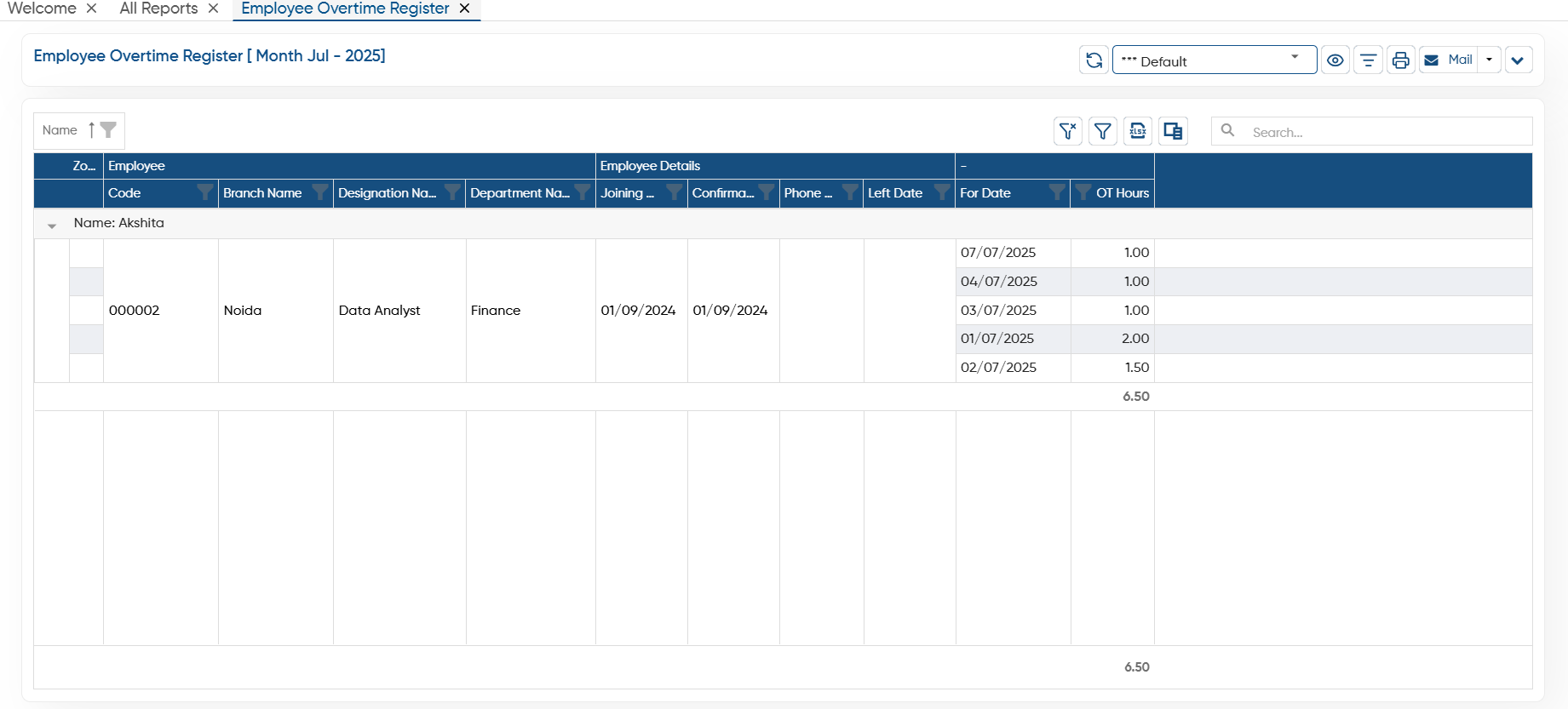Click the Employee Details band header
The height and width of the screenshot is (709, 1568).
[x=775, y=166]
